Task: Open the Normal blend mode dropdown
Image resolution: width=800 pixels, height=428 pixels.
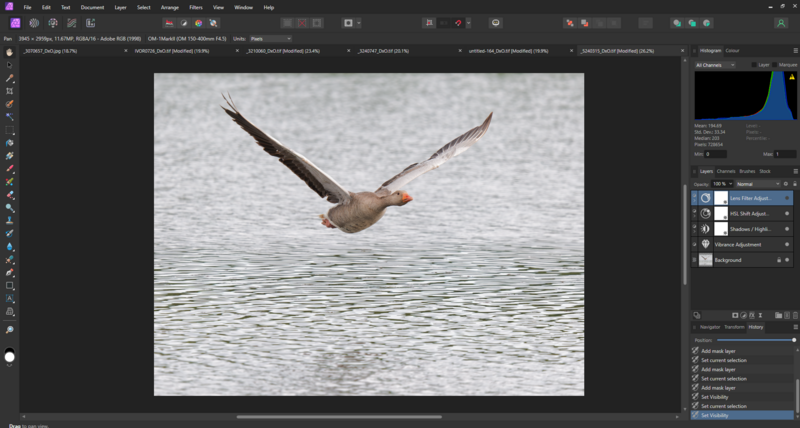Action: tap(758, 184)
